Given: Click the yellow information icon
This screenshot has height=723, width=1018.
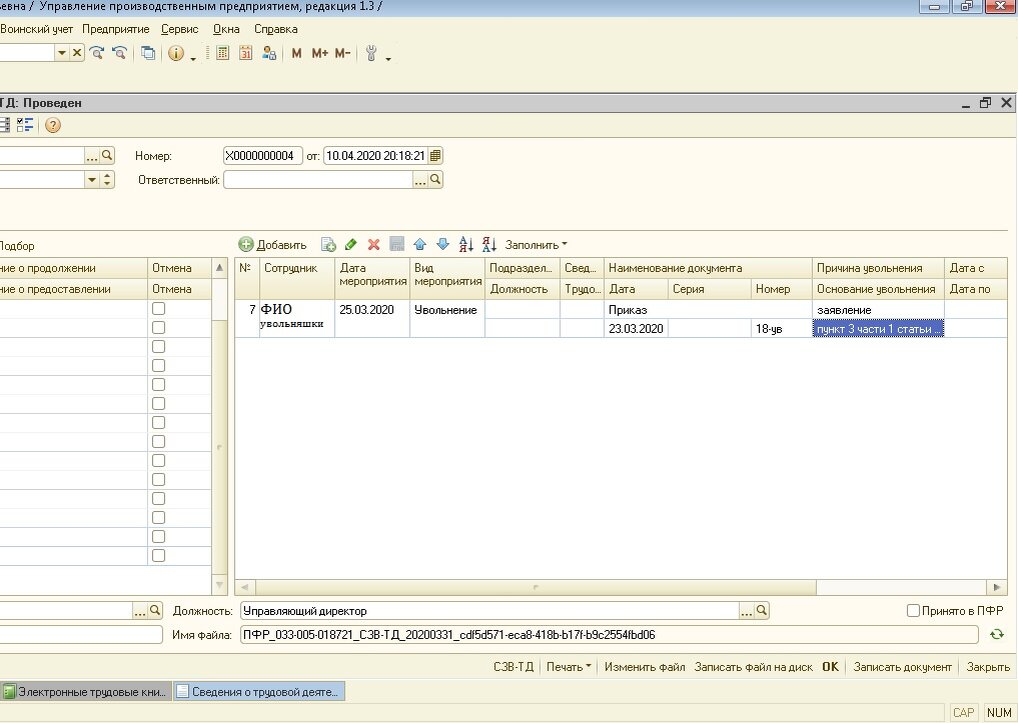Looking at the screenshot, I should point(175,53).
